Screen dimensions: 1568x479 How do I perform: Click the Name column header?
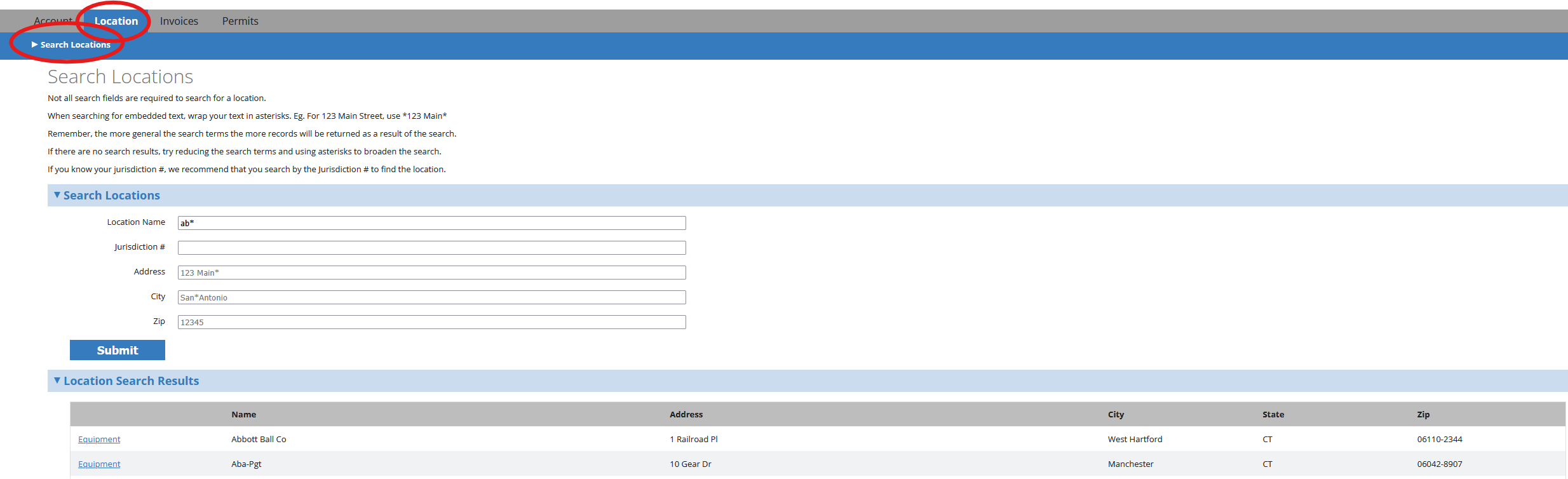pos(244,415)
